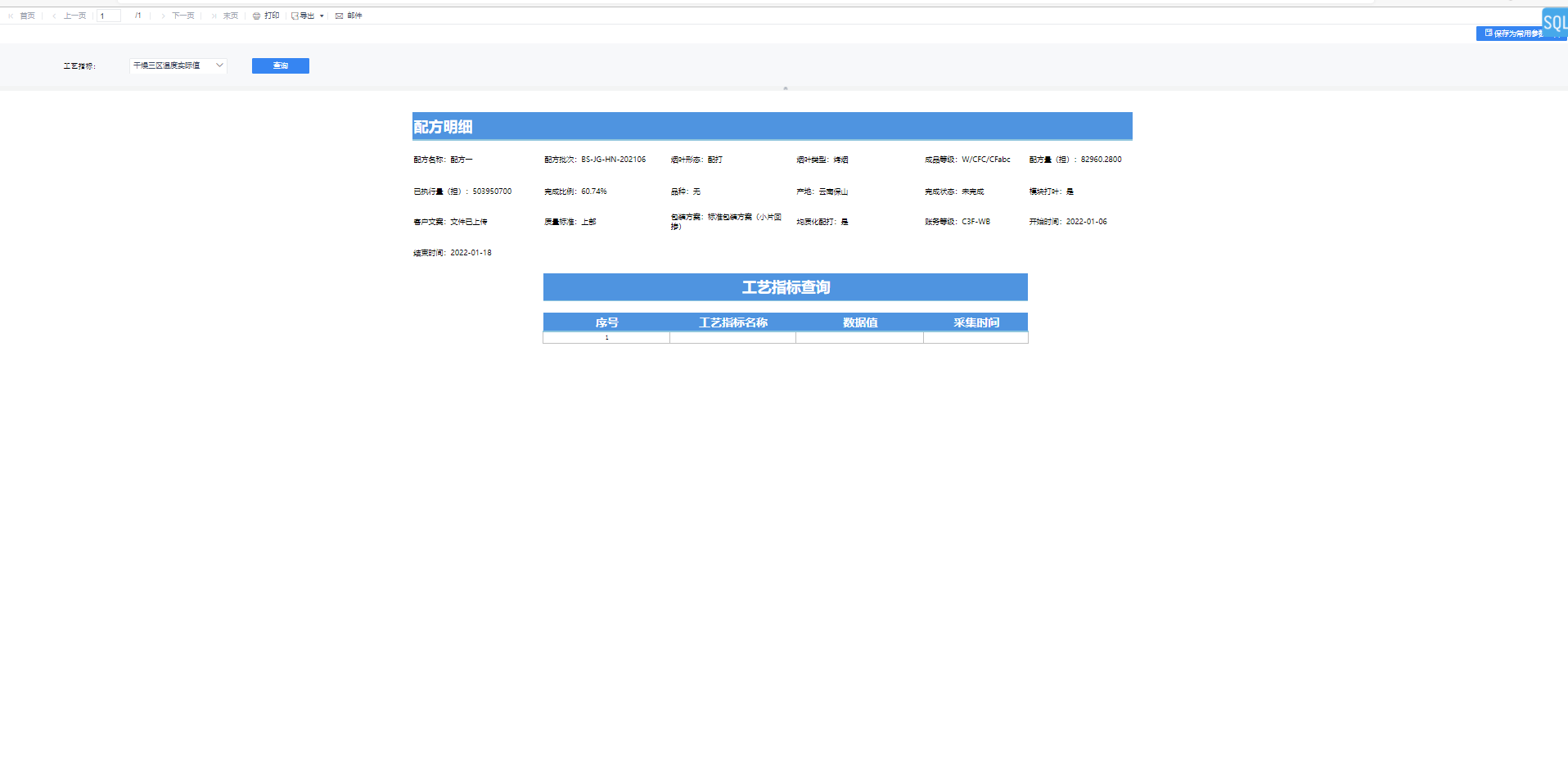Go to next page (下一页)
The image size is (1568, 766).
coord(178,16)
